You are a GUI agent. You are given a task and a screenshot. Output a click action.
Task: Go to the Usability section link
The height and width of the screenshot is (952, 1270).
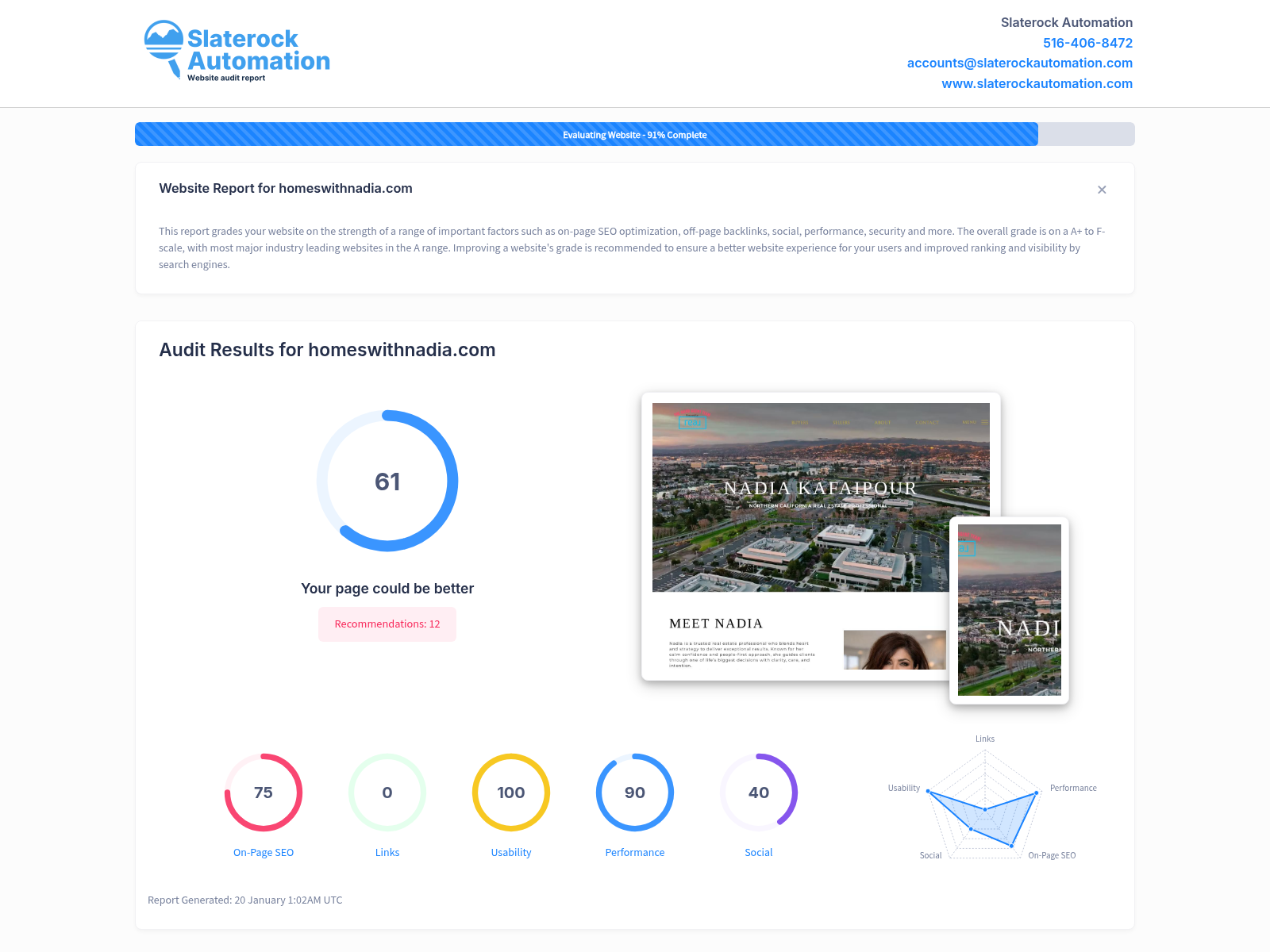click(x=511, y=852)
